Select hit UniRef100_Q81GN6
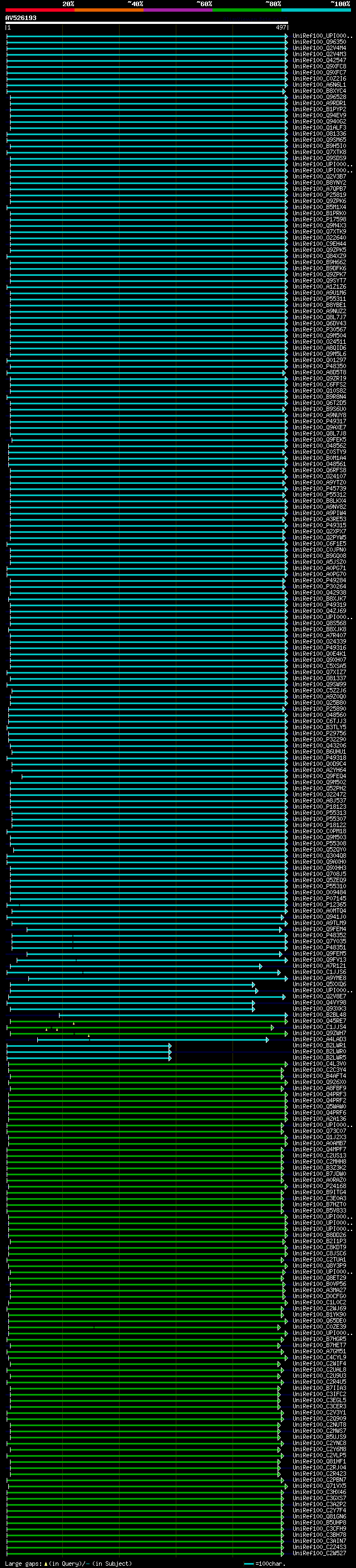Image resolution: width=356 pixels, height=1568 pixels. pos(319,1516)
